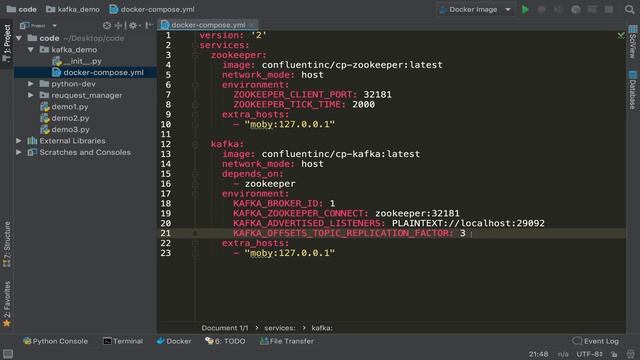Screen dimensions: 640x360
Task: Open Project panel gear settings
Action: coord(133,25)
